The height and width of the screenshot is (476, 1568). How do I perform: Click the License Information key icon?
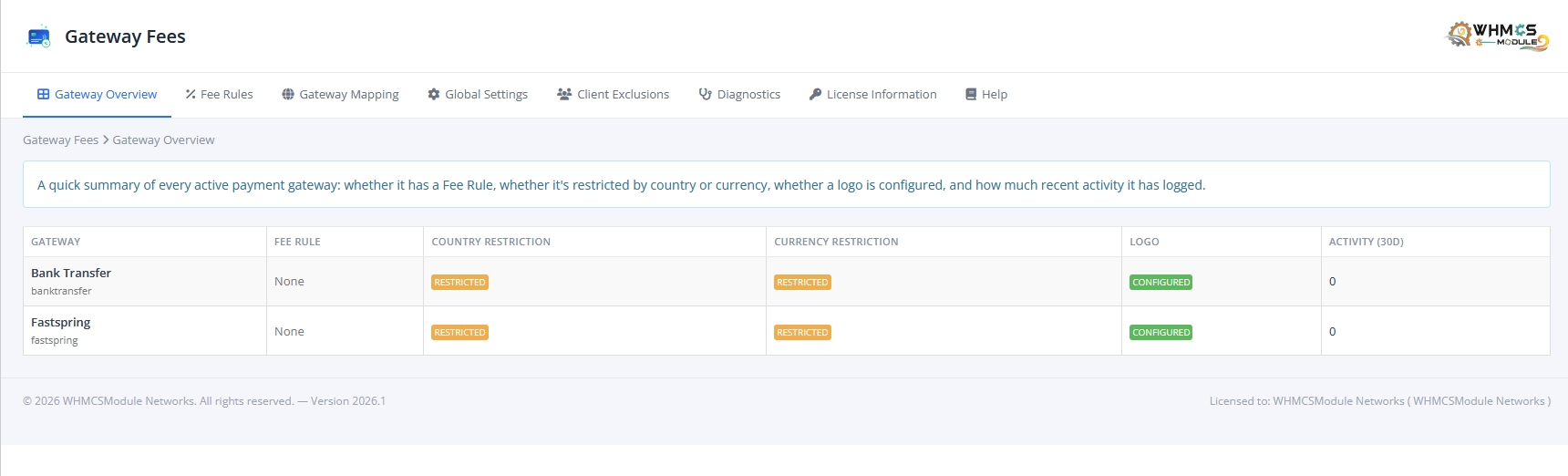816,94
